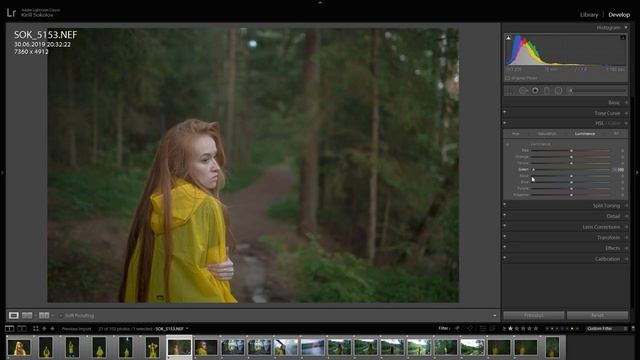The width and height of the screenshot is (640, 360).
Task: Open the Saturation tab in HSL
Action: pos(547,134)
